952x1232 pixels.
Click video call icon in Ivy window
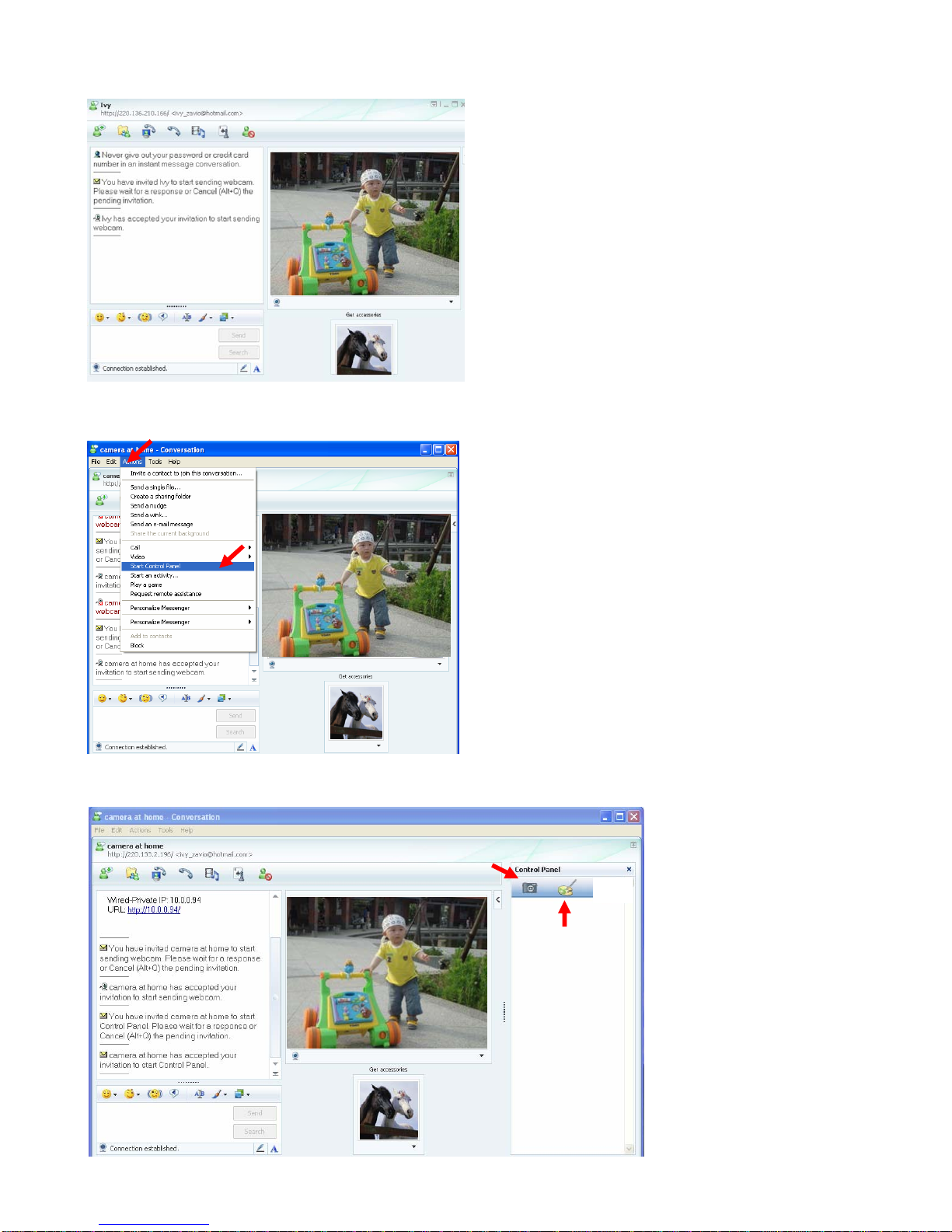point(148,132)
